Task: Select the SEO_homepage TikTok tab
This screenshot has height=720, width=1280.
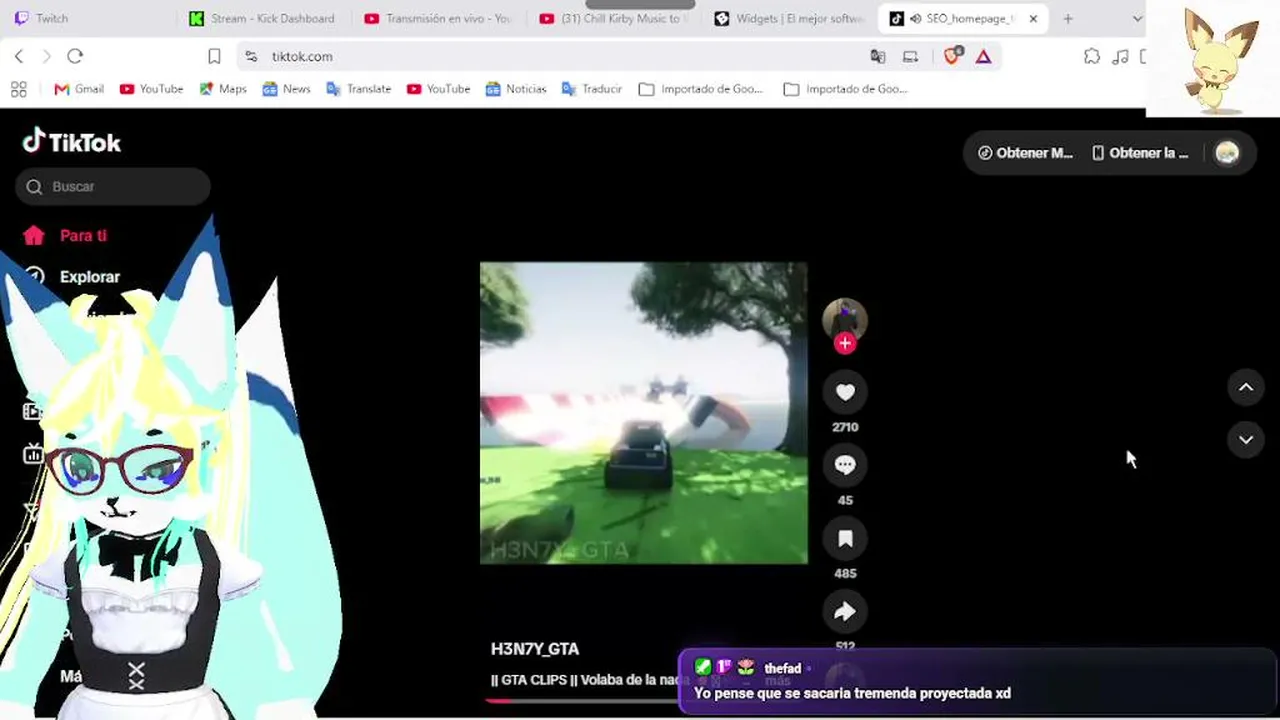Action: 963,19
